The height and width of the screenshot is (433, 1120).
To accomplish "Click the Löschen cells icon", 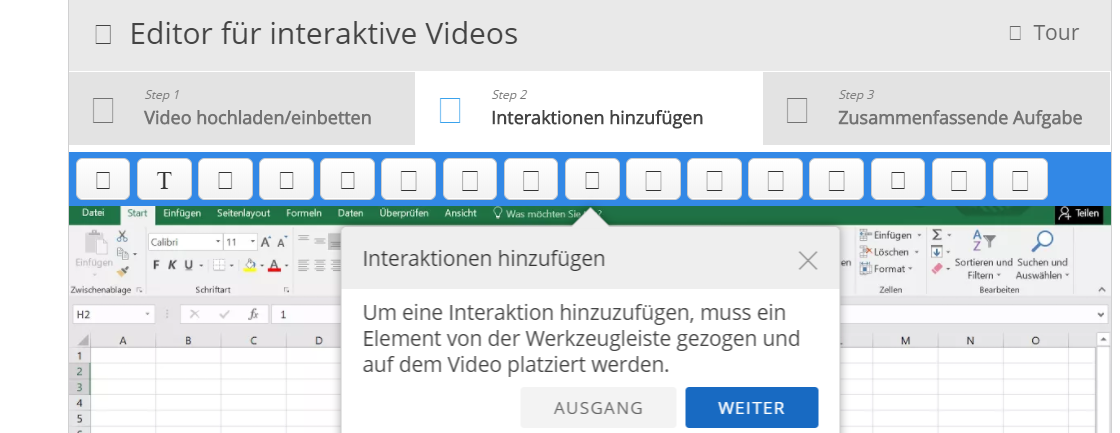I will tap(866, 252).
